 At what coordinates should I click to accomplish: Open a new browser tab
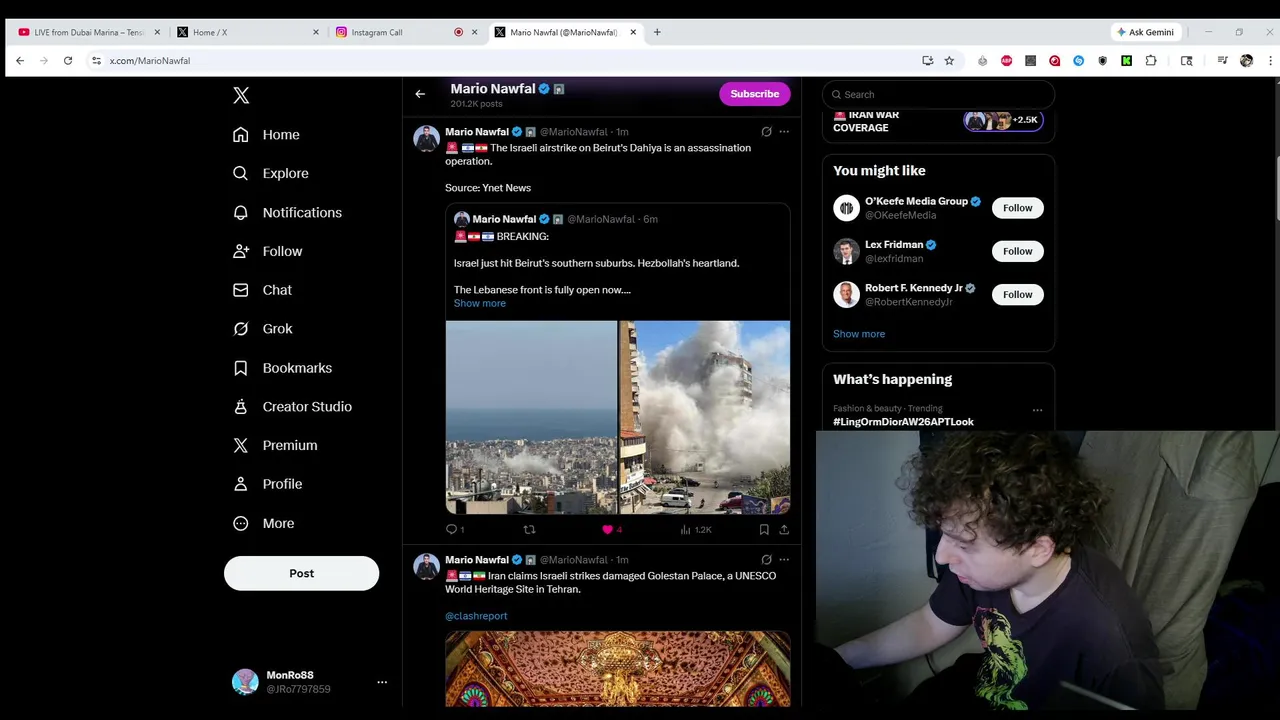(657, 32)
